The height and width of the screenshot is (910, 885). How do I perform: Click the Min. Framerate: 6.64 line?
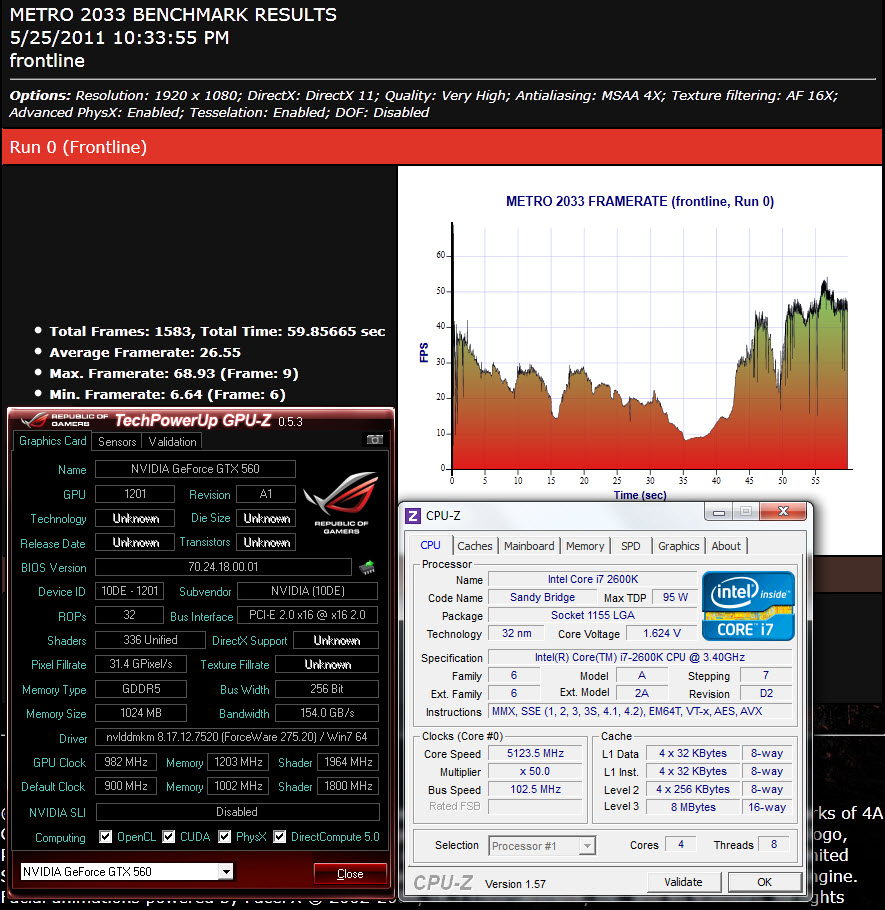click(167, 395)
